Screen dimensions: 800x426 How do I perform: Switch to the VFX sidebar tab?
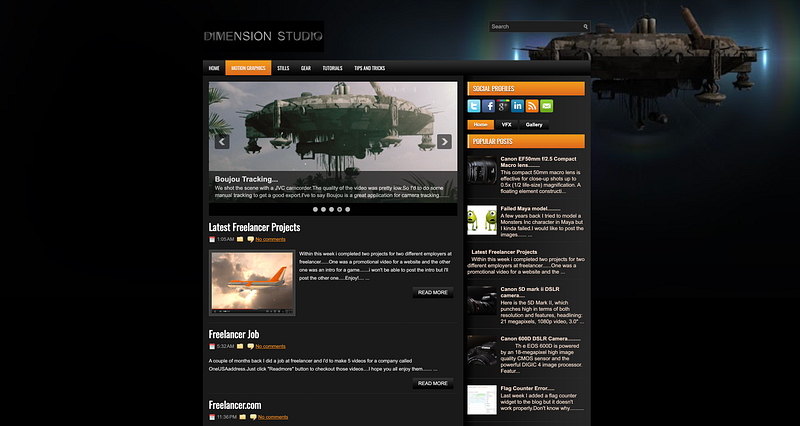[507, 124]
